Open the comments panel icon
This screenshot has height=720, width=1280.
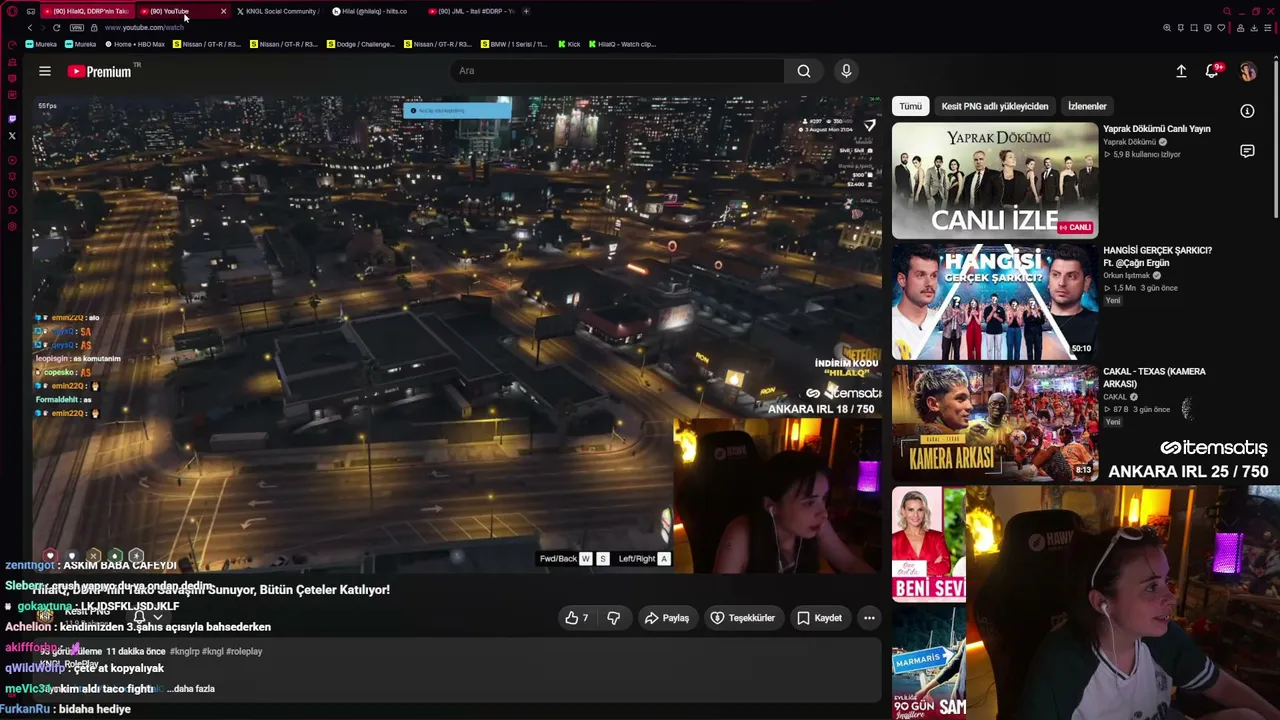[1247, 151]
